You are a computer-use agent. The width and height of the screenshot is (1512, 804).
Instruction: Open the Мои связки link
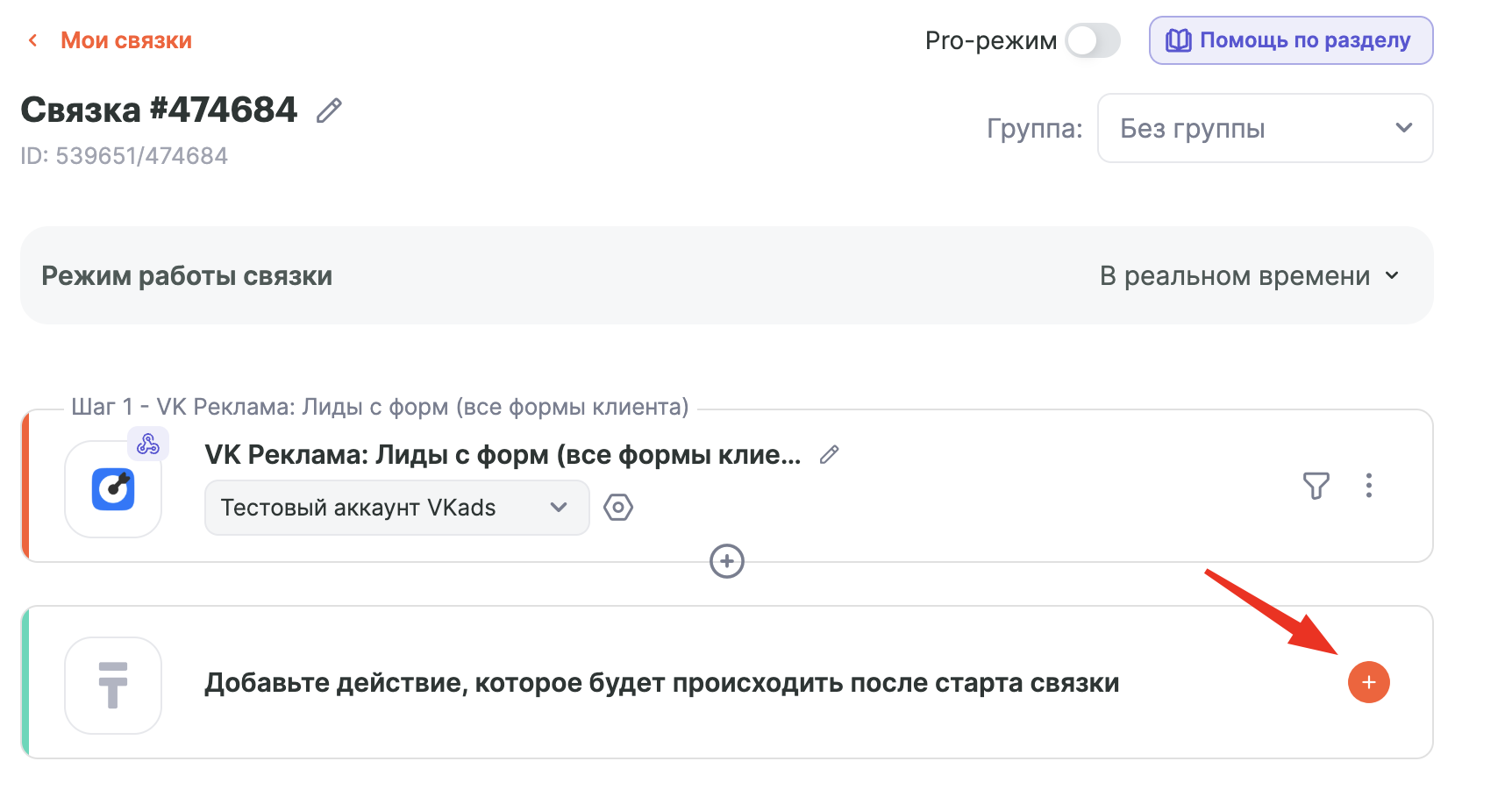[x=126, y=40]
